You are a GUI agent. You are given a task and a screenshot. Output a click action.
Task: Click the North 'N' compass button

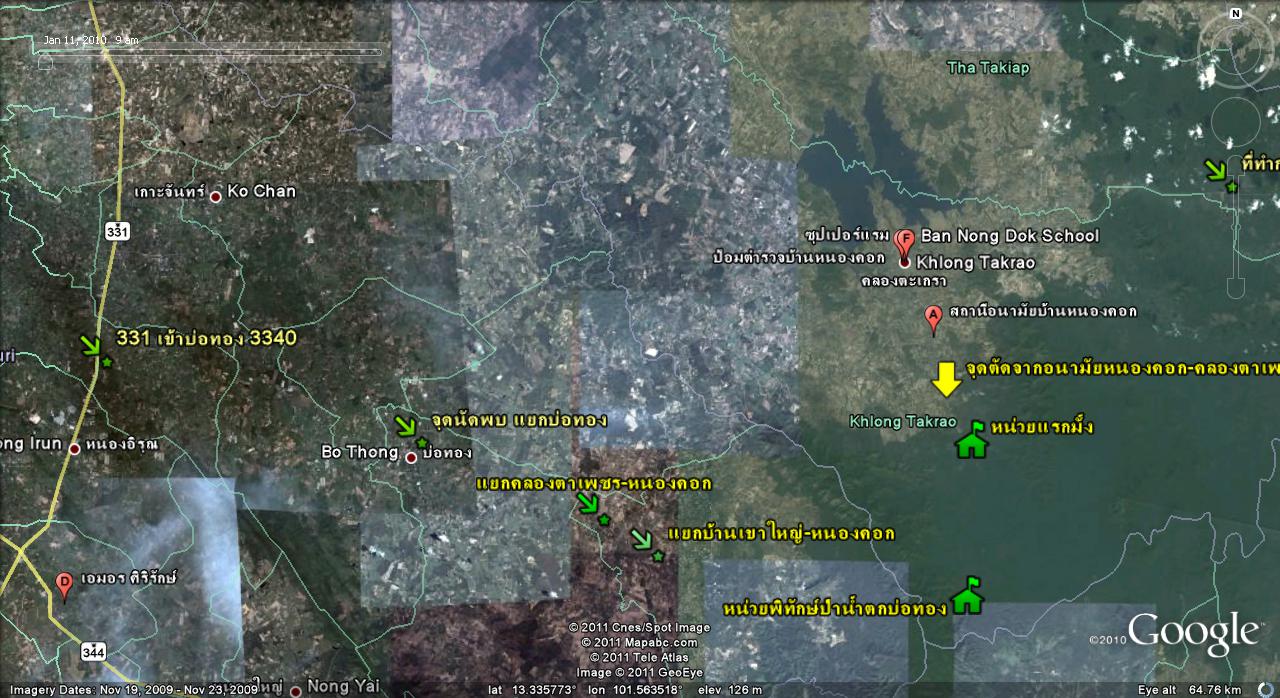point(1236,14)
